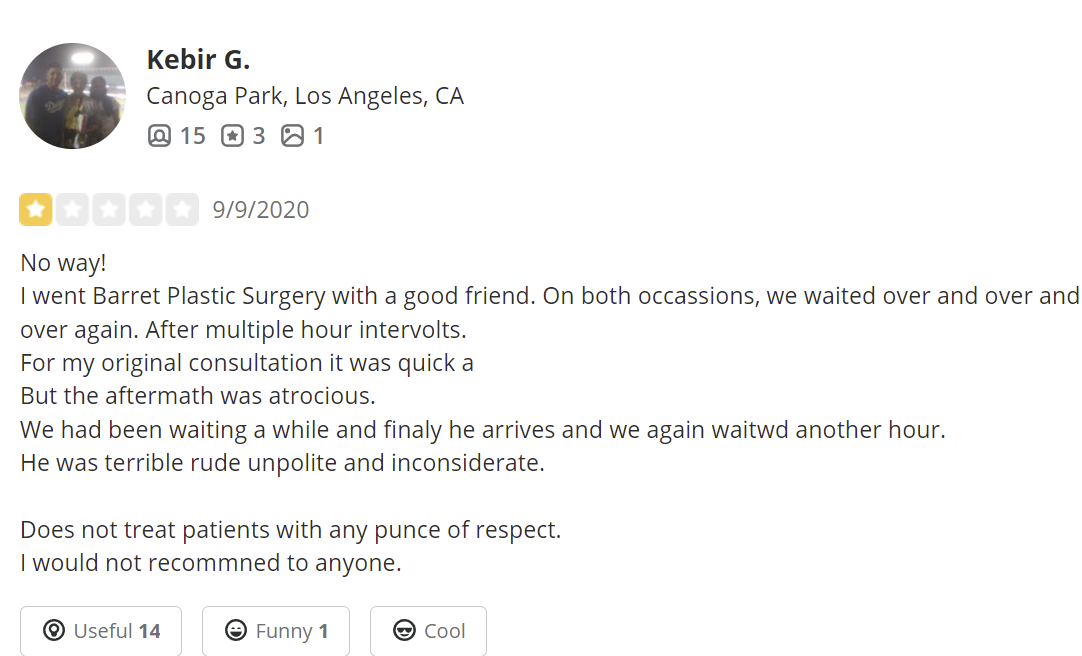1082x656 pixels.
Task: Mark the review as Funny
Action: click(x=275, y=631)
